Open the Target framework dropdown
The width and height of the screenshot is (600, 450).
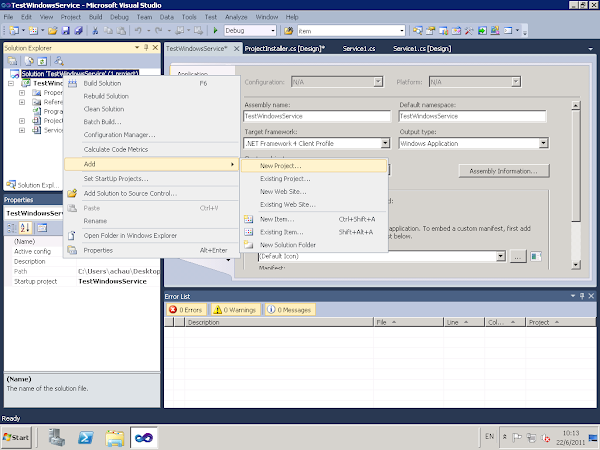click(x=385, y=143)
